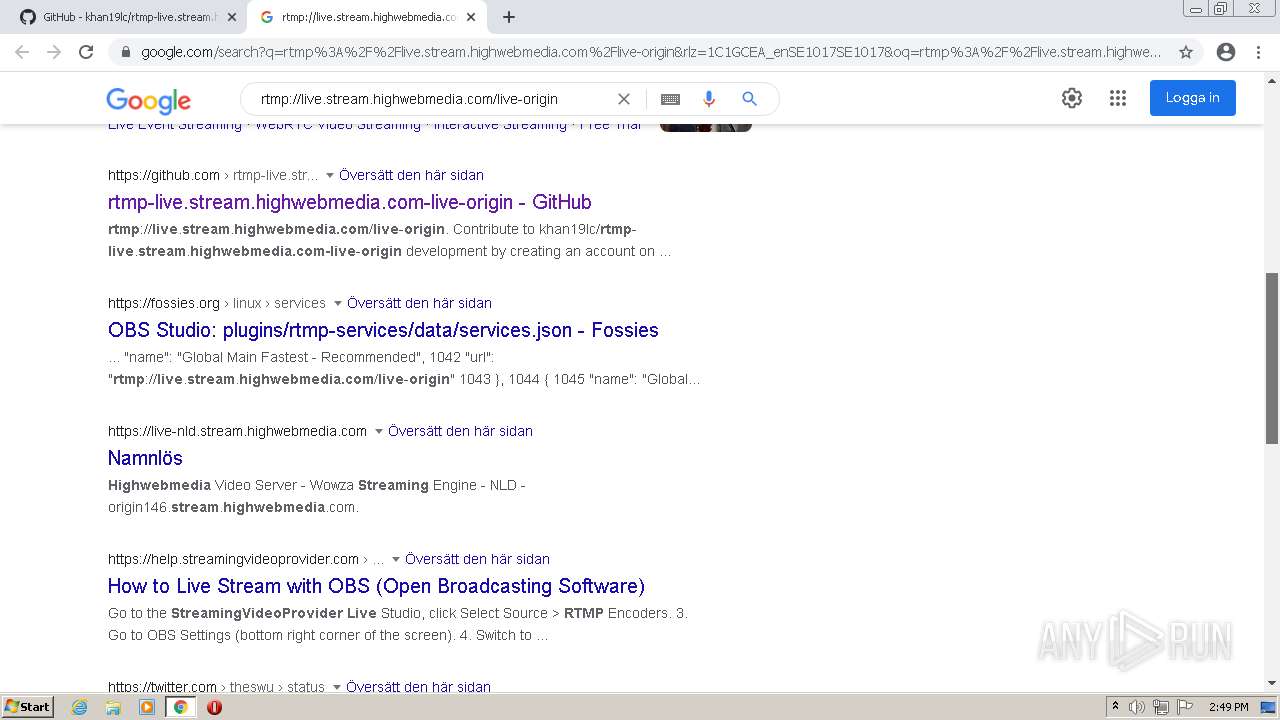Viewport: 1280px width, 720px height.
Task: Open Windows Explorer folder from taskbar
Action: (113, 707)
